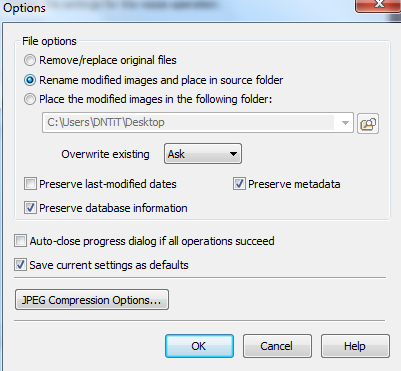The height and width of the screenshot is (371, 401).
Task: Open the Overwrite existing Ask dropdown
Action: (203, 154)
